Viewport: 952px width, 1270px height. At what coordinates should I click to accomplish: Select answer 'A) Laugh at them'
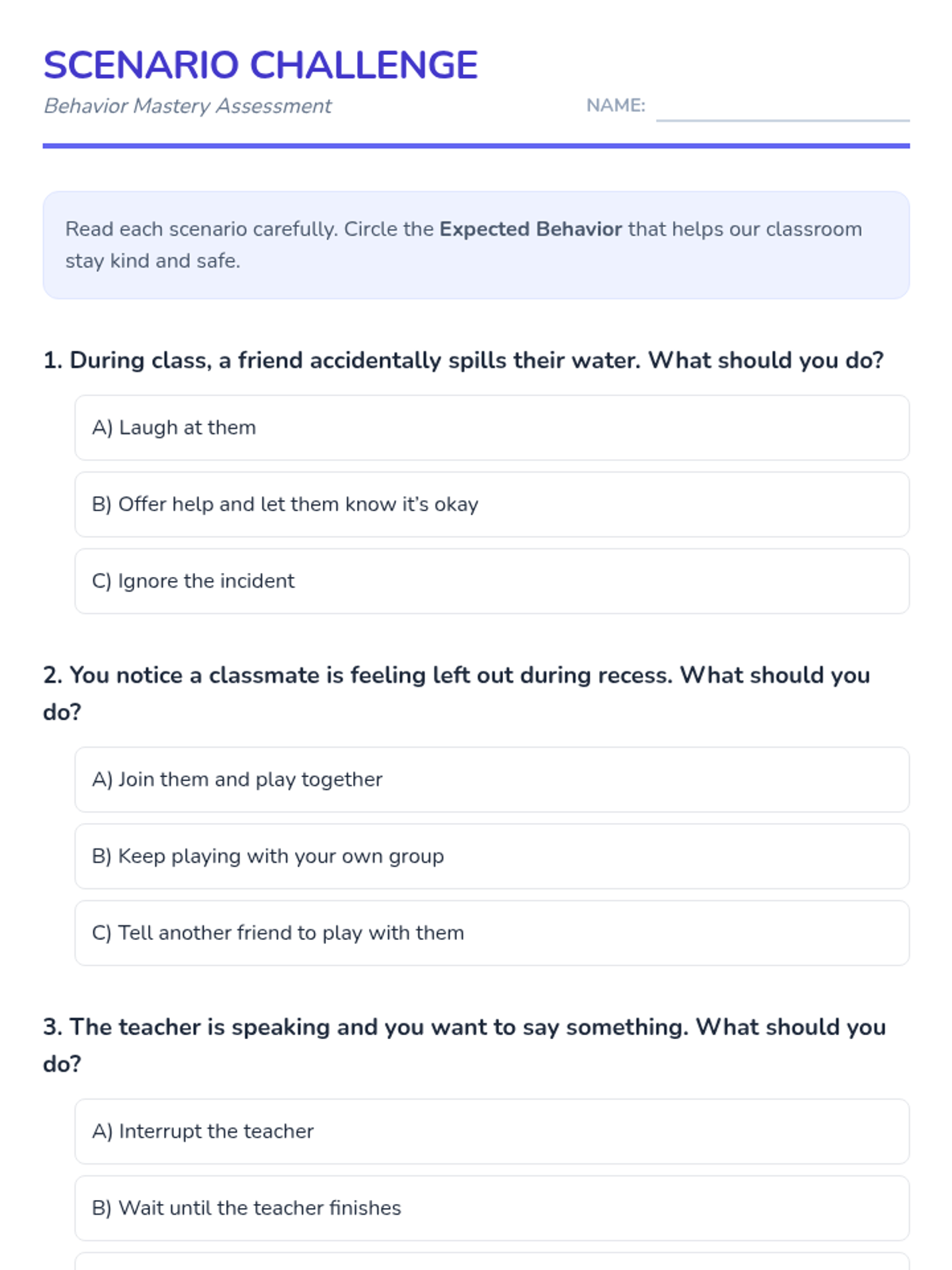492,428
